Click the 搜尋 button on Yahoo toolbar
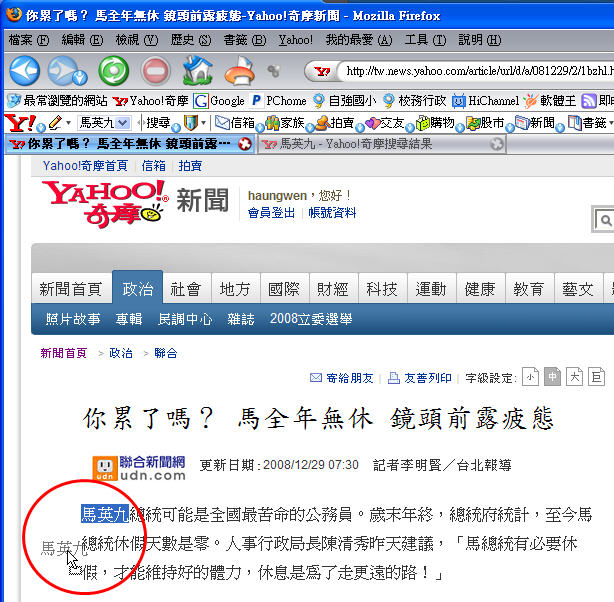614x602 pixels. 158,123
